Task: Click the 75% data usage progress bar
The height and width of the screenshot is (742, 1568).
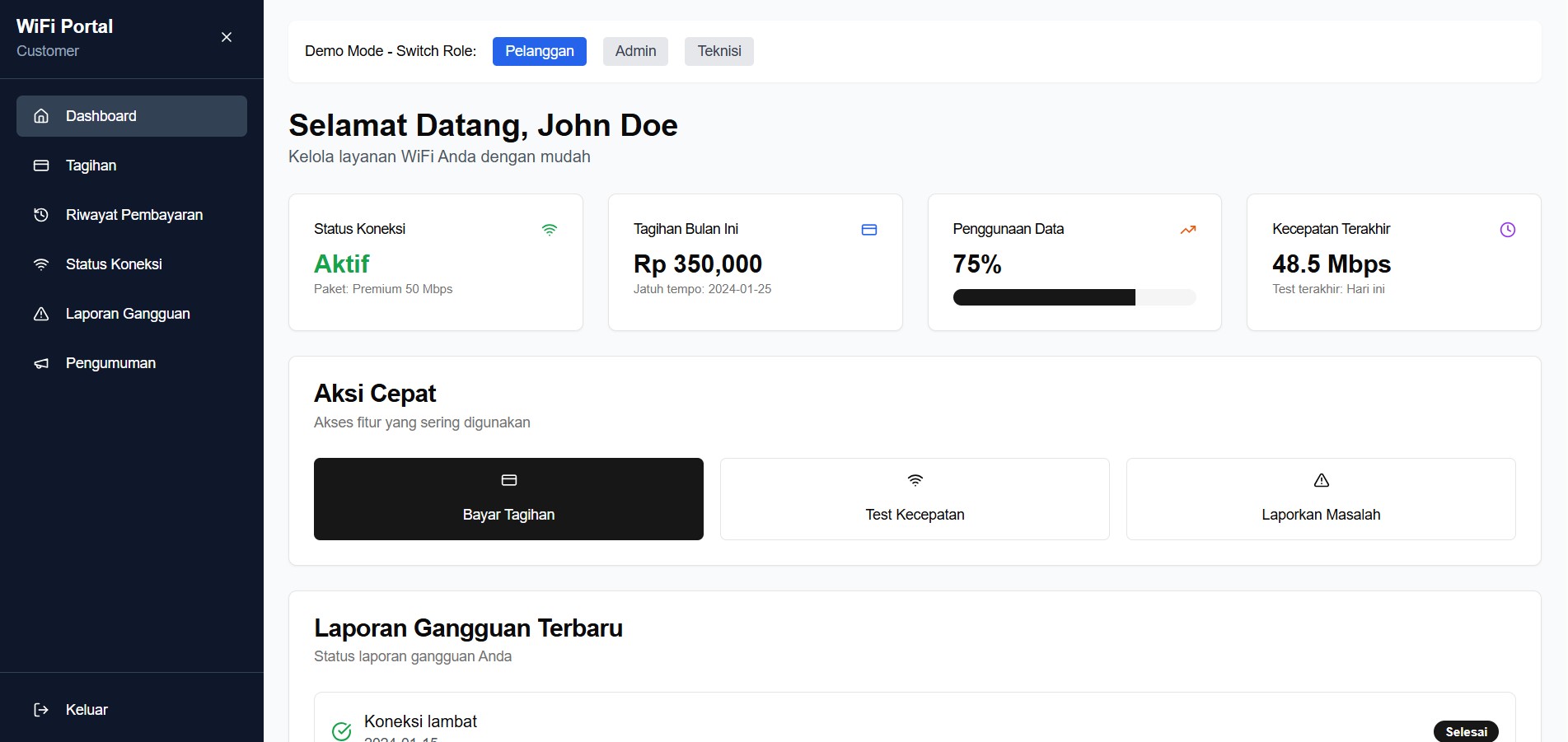Action: tap(1074, 297)
